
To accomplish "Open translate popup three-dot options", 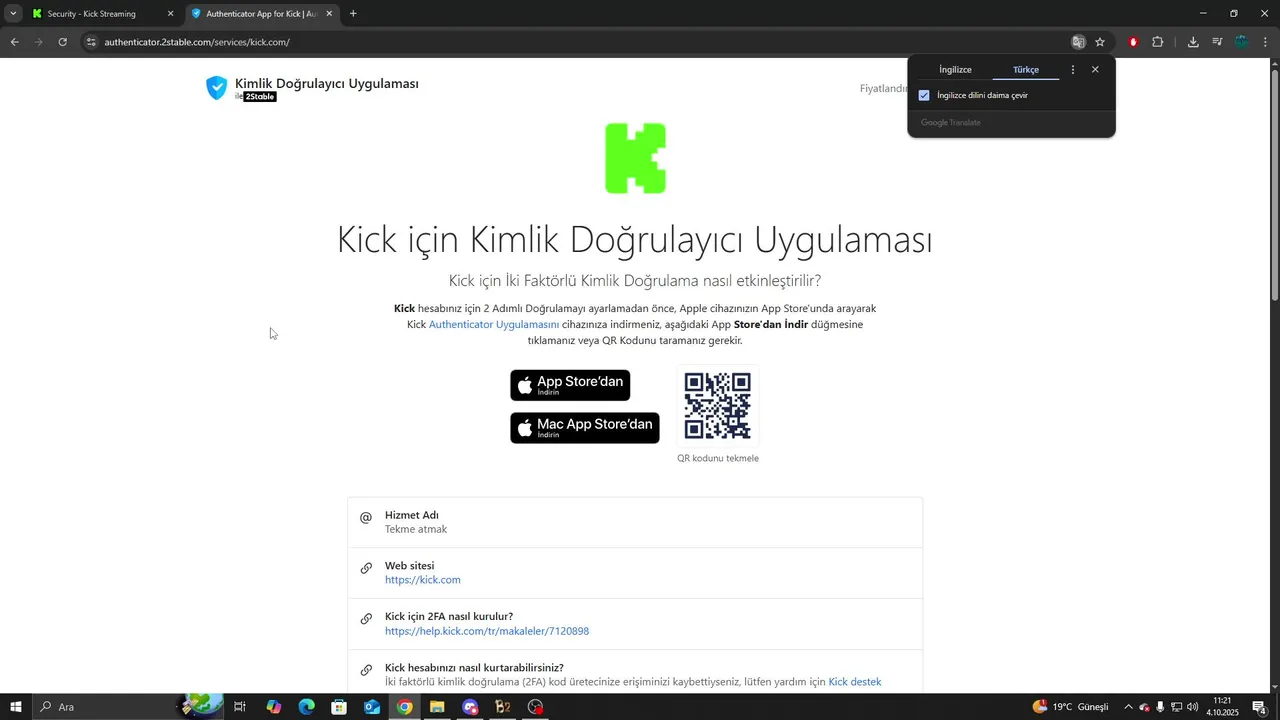I will (1073, 70).
